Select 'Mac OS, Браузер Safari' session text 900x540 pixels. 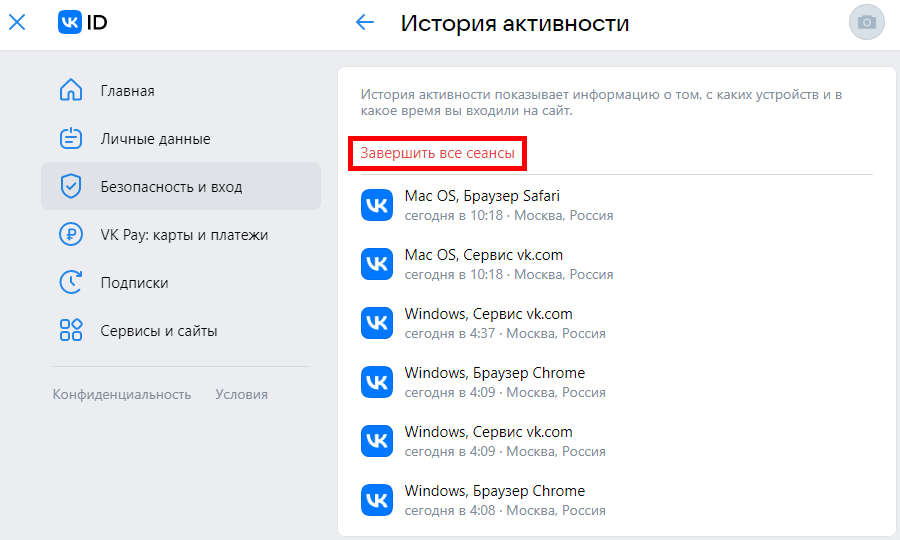(x=482, y=196)
